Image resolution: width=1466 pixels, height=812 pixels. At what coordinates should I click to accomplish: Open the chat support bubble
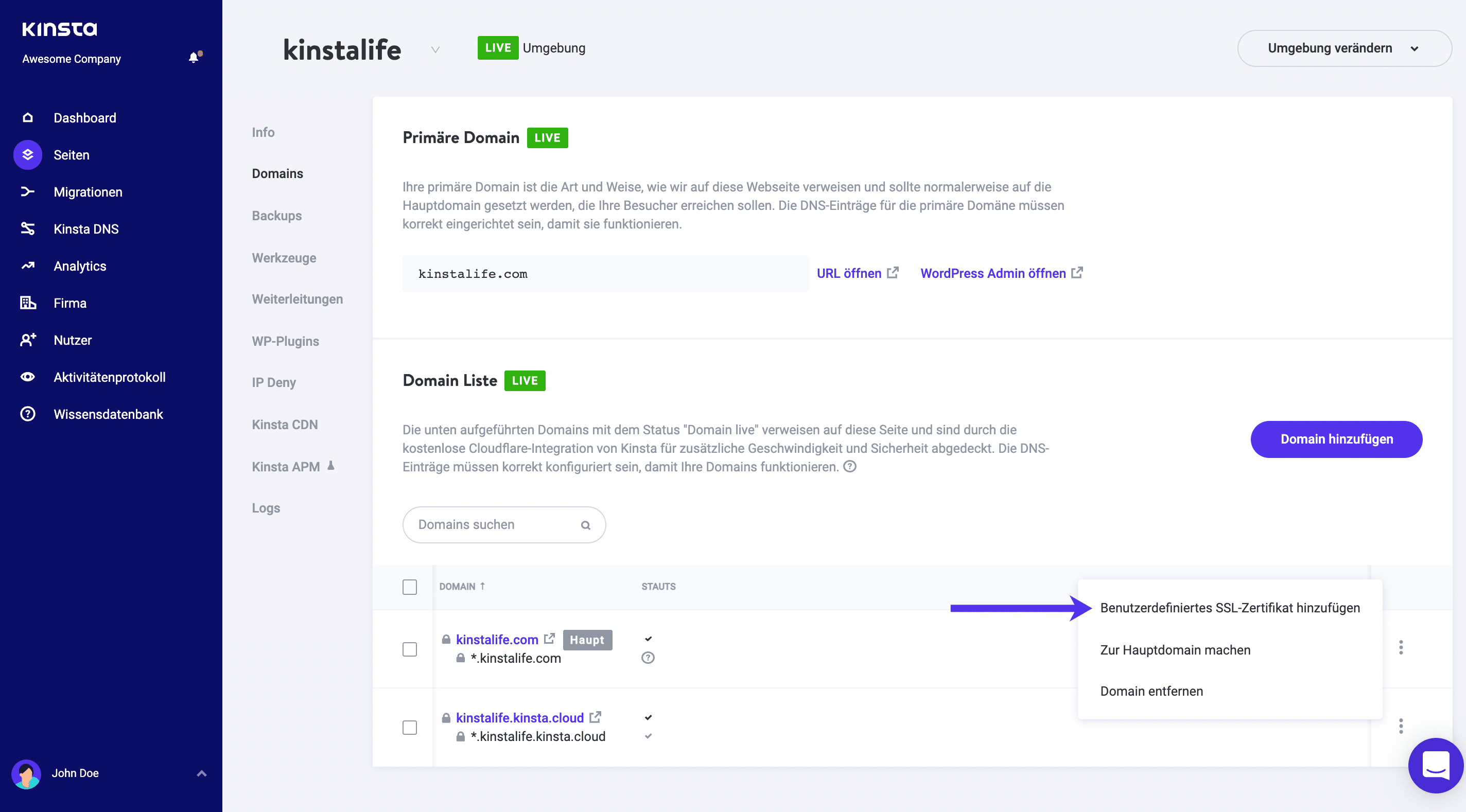[1435, 765]
